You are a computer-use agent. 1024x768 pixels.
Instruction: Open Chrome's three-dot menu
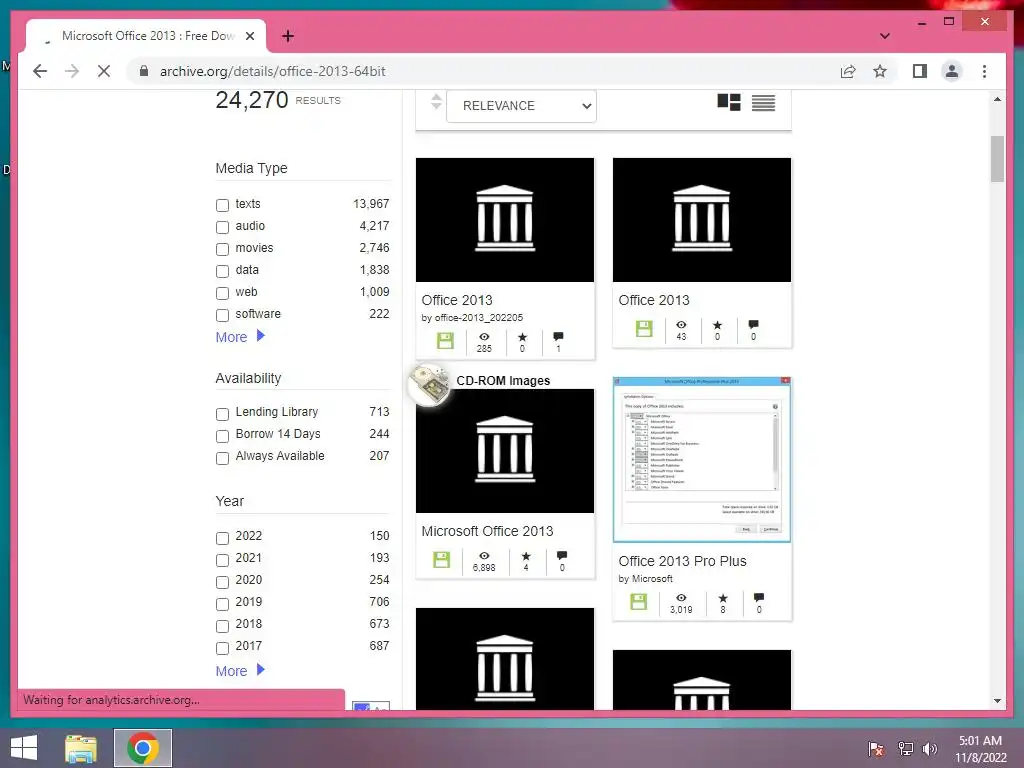pos(984,71)
